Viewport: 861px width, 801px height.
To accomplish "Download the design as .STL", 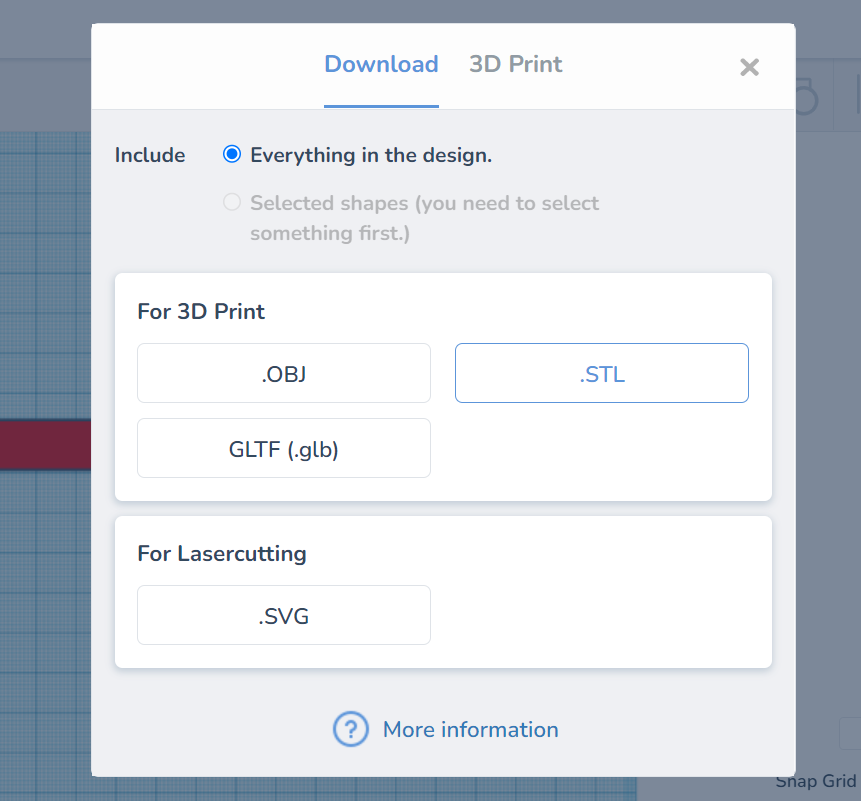I will coord(602,373).
